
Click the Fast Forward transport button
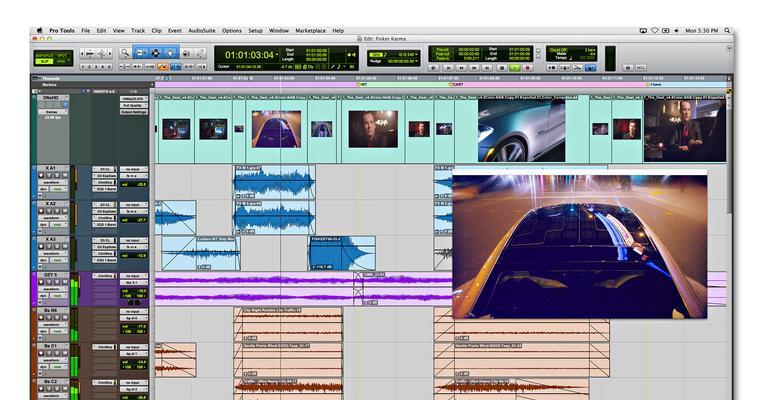click(x=474, y=68)
